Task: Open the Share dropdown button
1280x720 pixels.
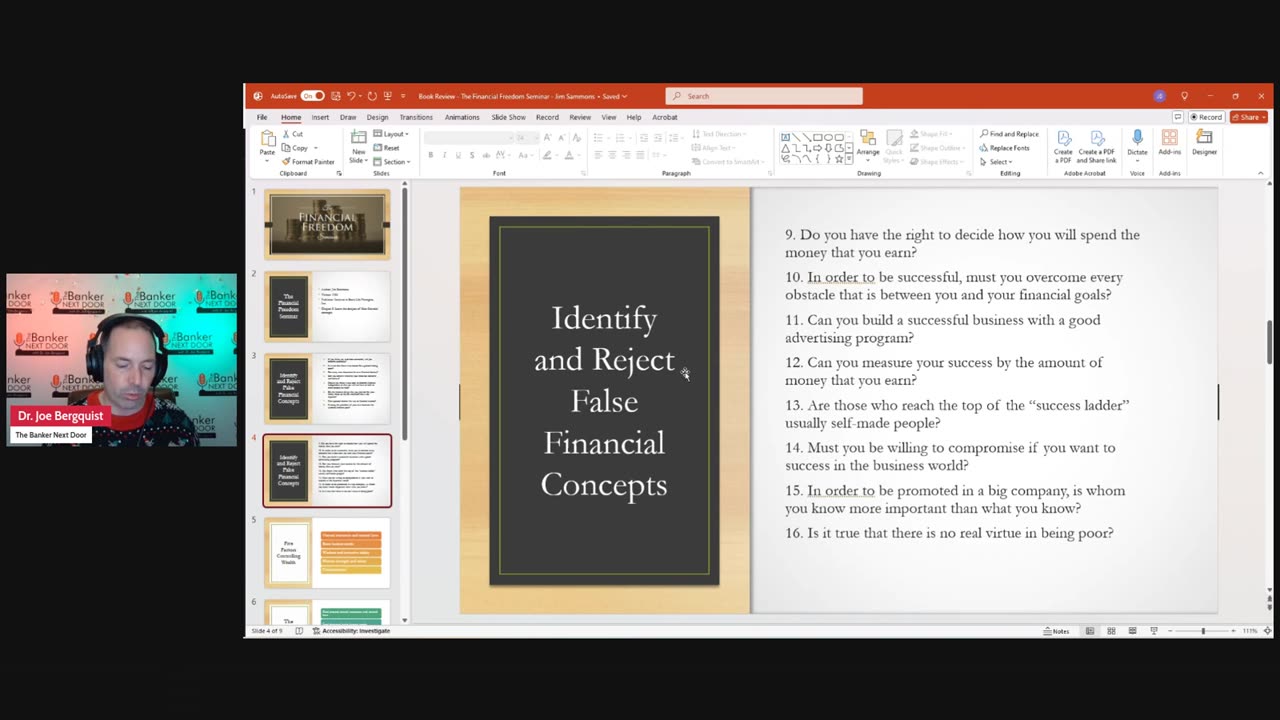Action: click(1249, 117)
